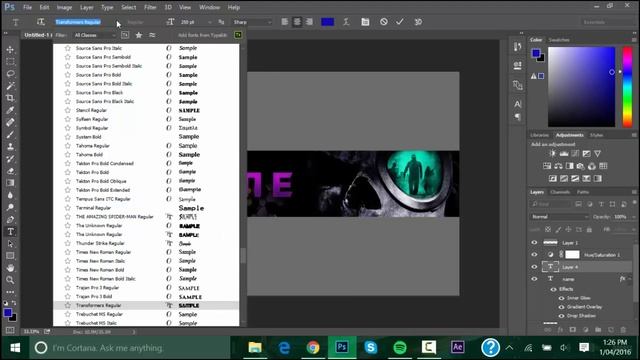Toggle Inner Glow effect visibility
The height and width of the screenshot is (360, 640).
(x=561, y=298)
